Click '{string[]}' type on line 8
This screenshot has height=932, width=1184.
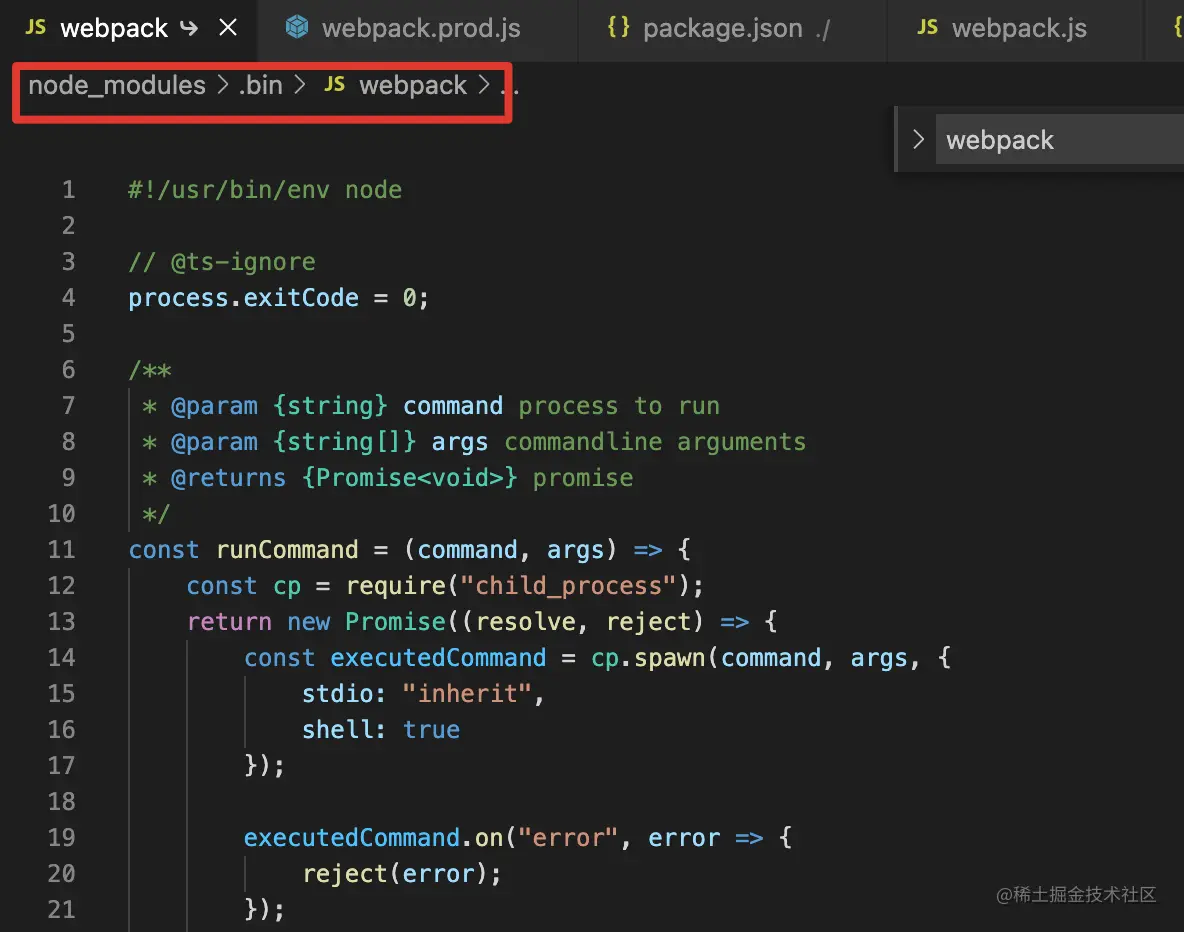pos(344,442)
